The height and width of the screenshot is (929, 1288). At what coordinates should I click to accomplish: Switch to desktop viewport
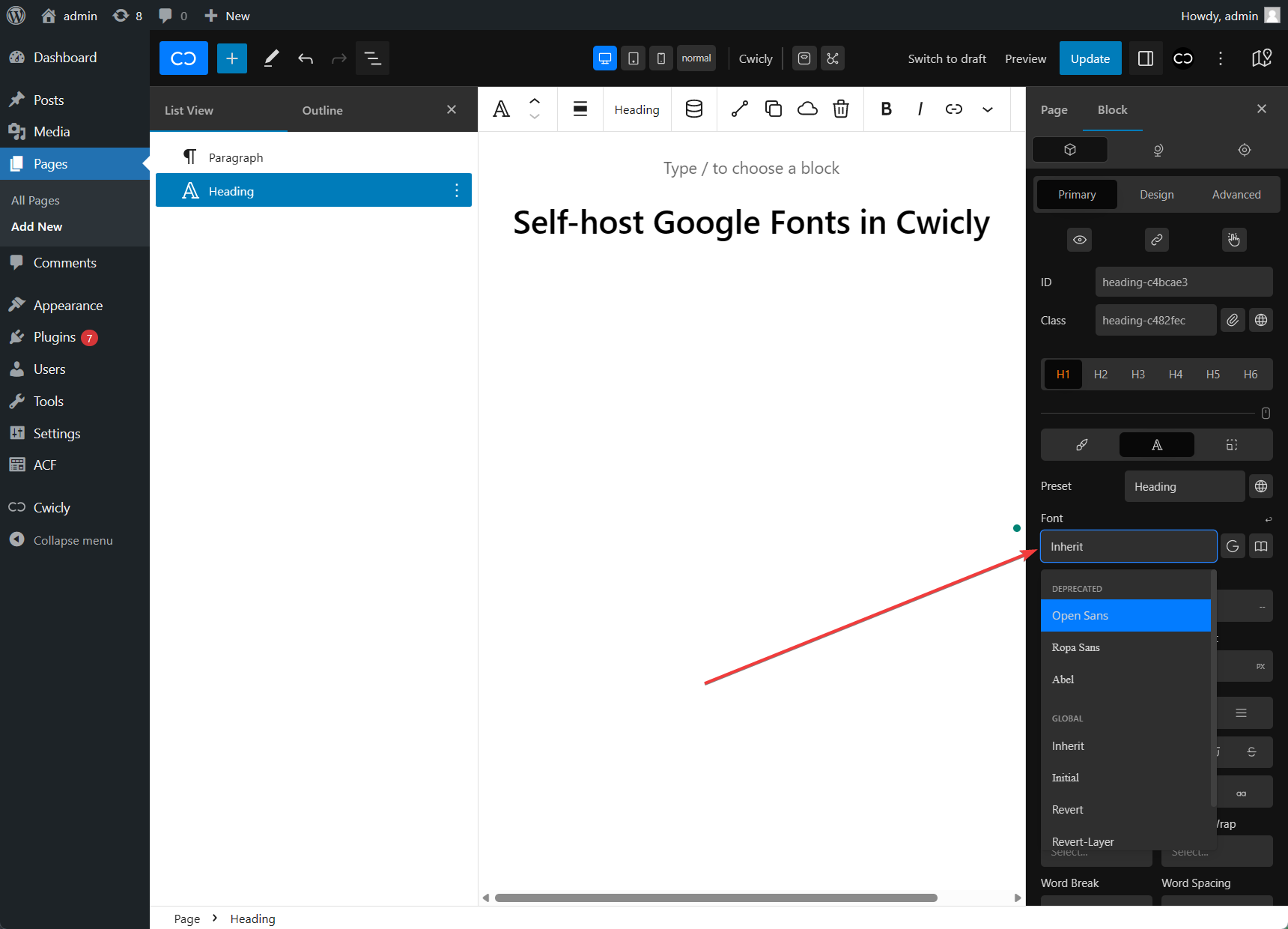(605, 58)
